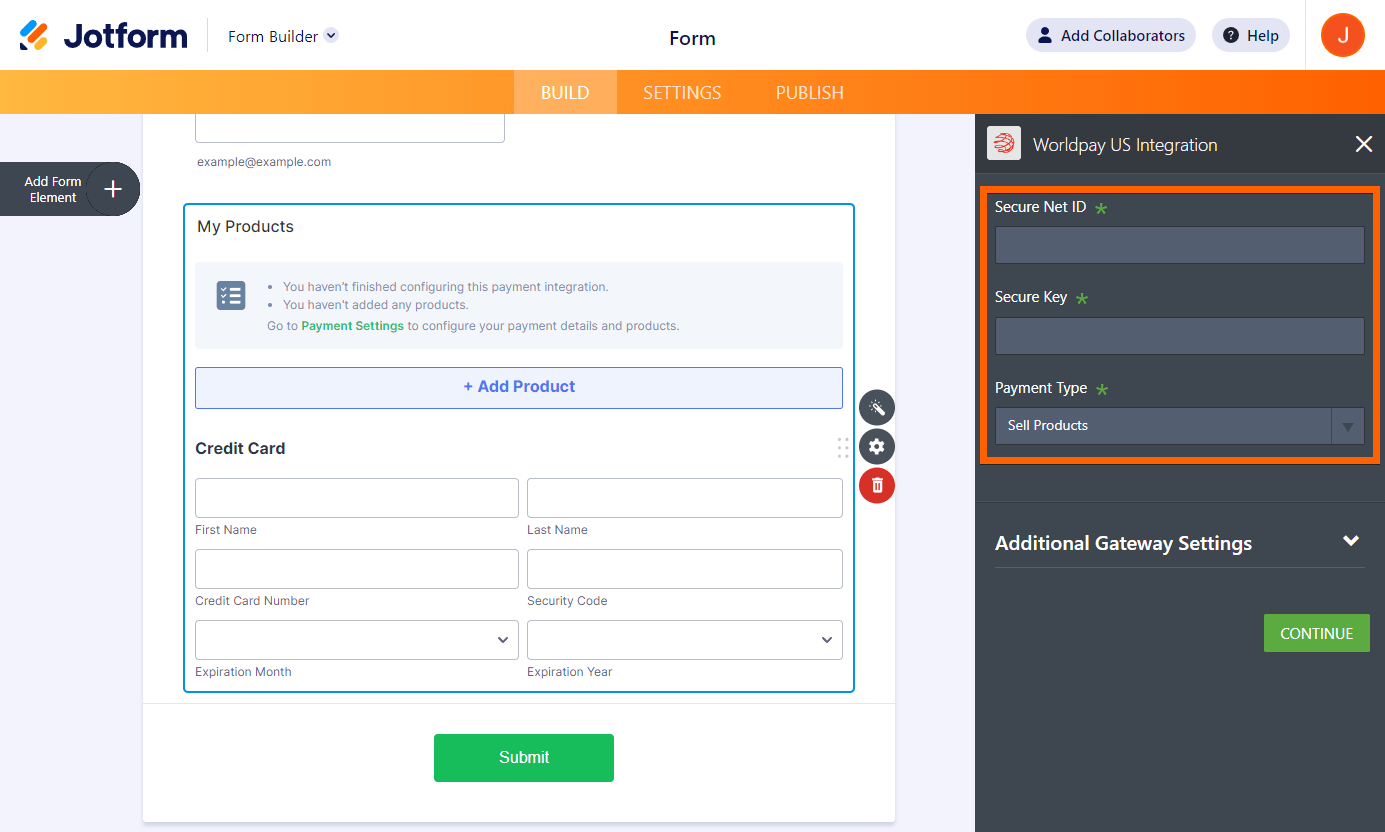Click the My Products heading
Screen dimensions: 1385x832
pos(245,227)
